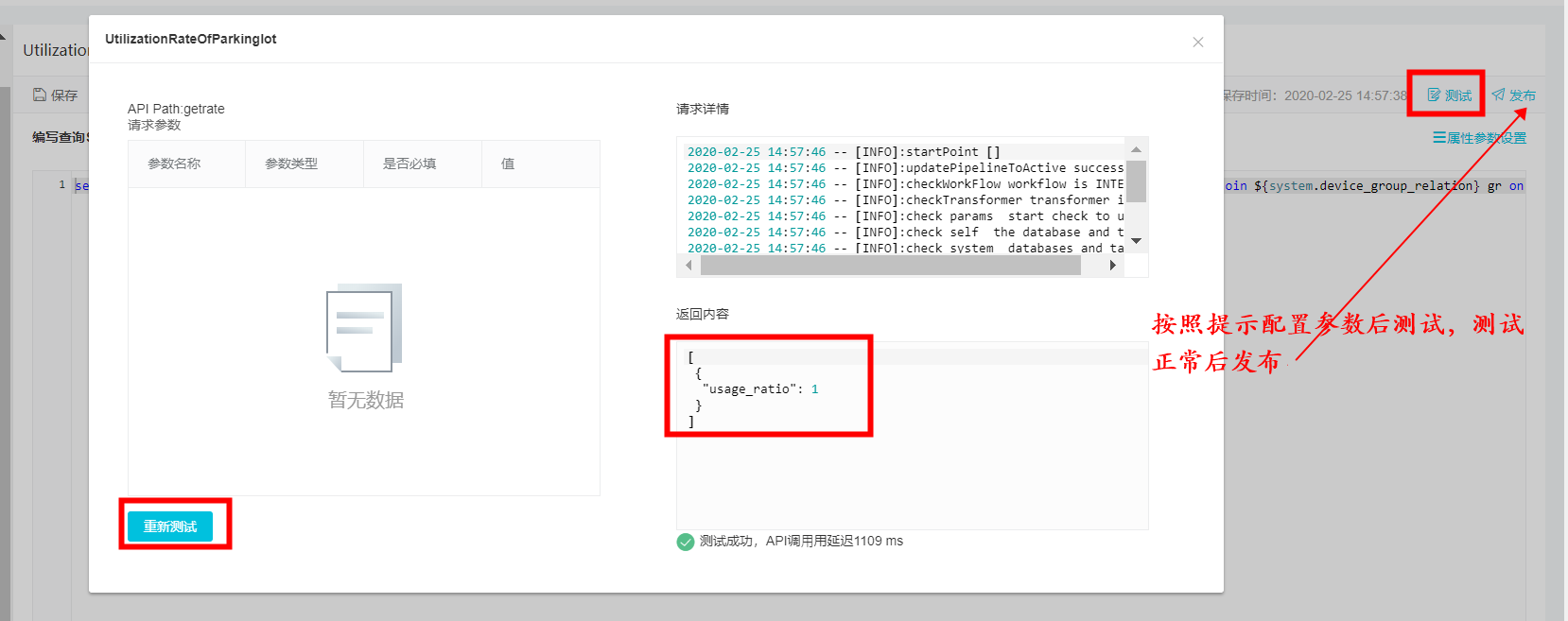Click the API Path:getrate text
This screenshot has width=1568, height=621.
[176, 109]
